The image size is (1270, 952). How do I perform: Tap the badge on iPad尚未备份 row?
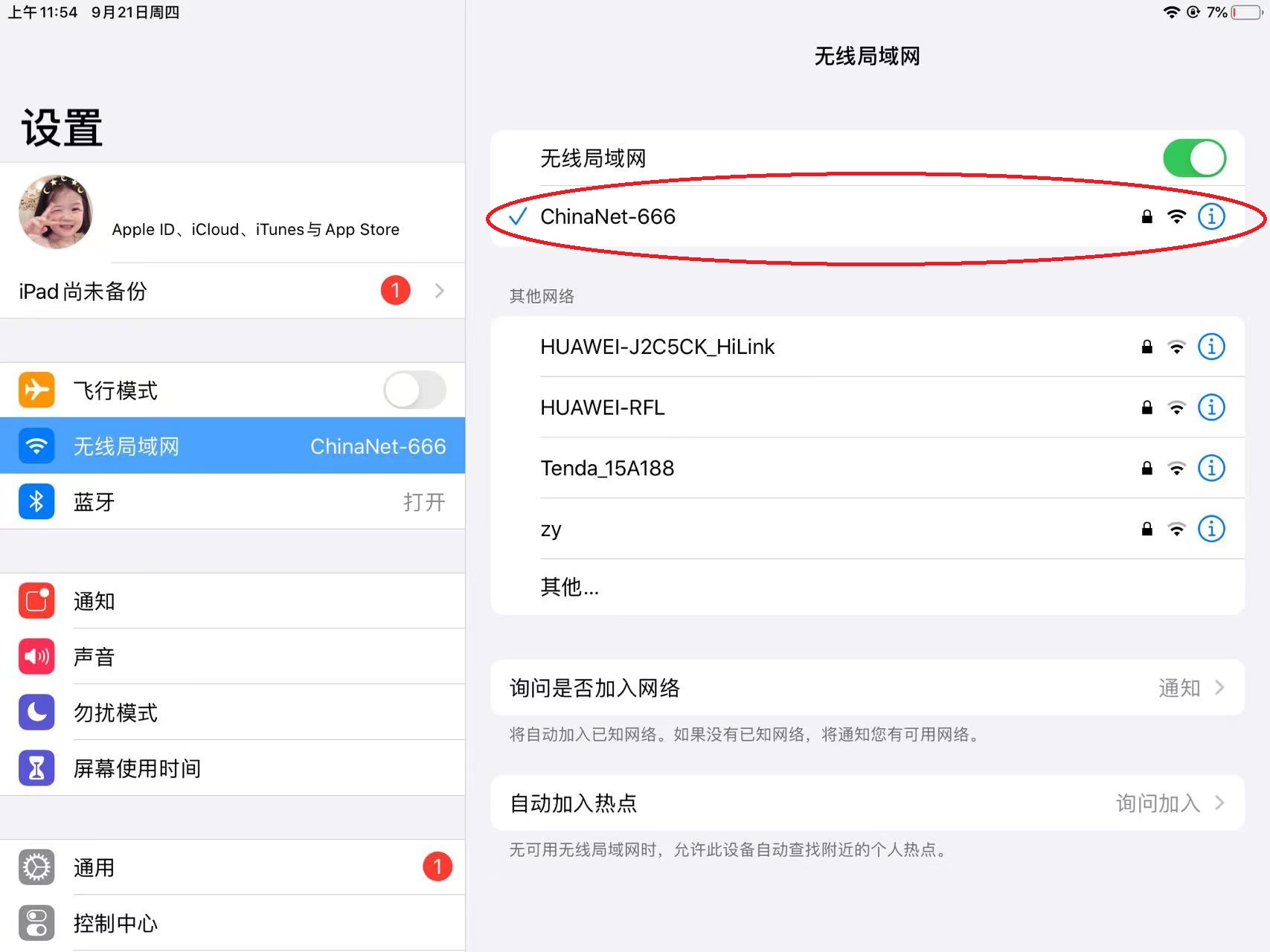pos(396,290)
